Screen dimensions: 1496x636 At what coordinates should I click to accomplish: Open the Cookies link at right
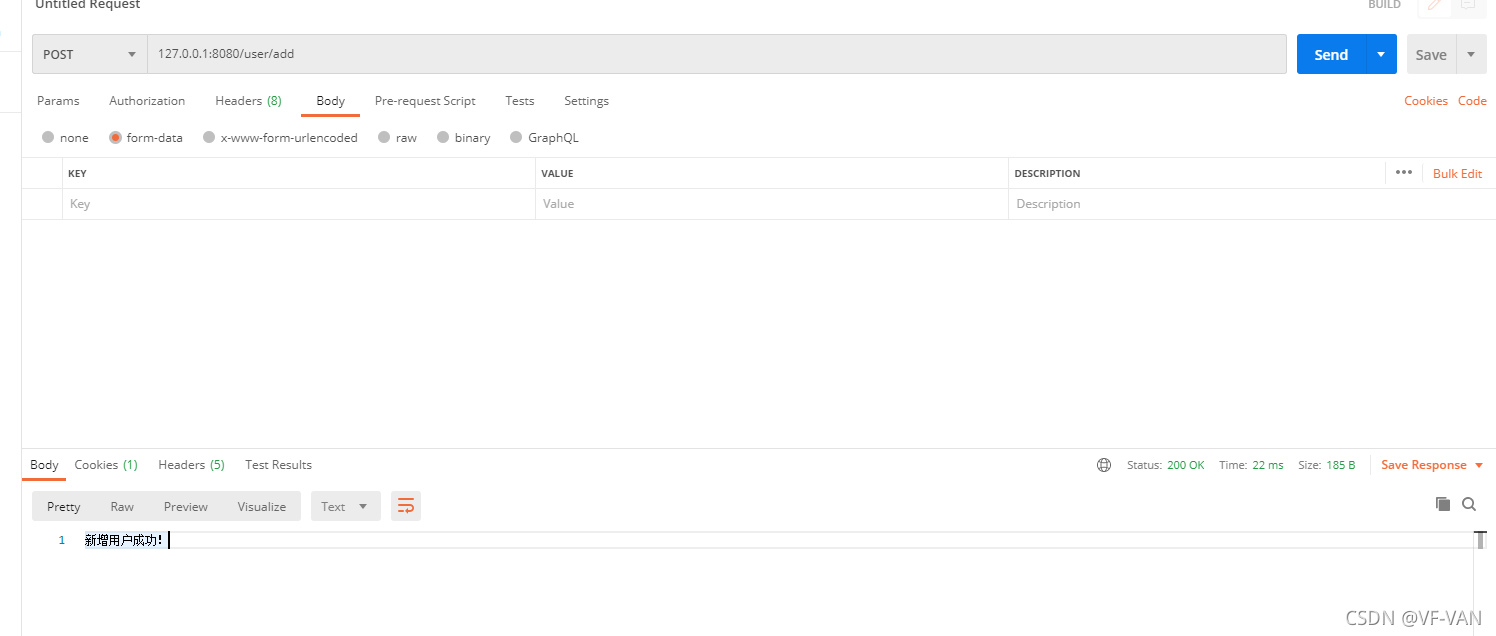click(x=1426, y=100)
